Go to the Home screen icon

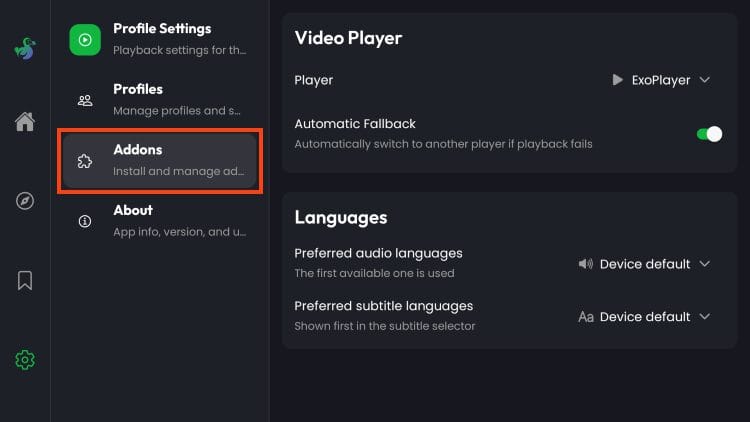(x=25, y=122)
